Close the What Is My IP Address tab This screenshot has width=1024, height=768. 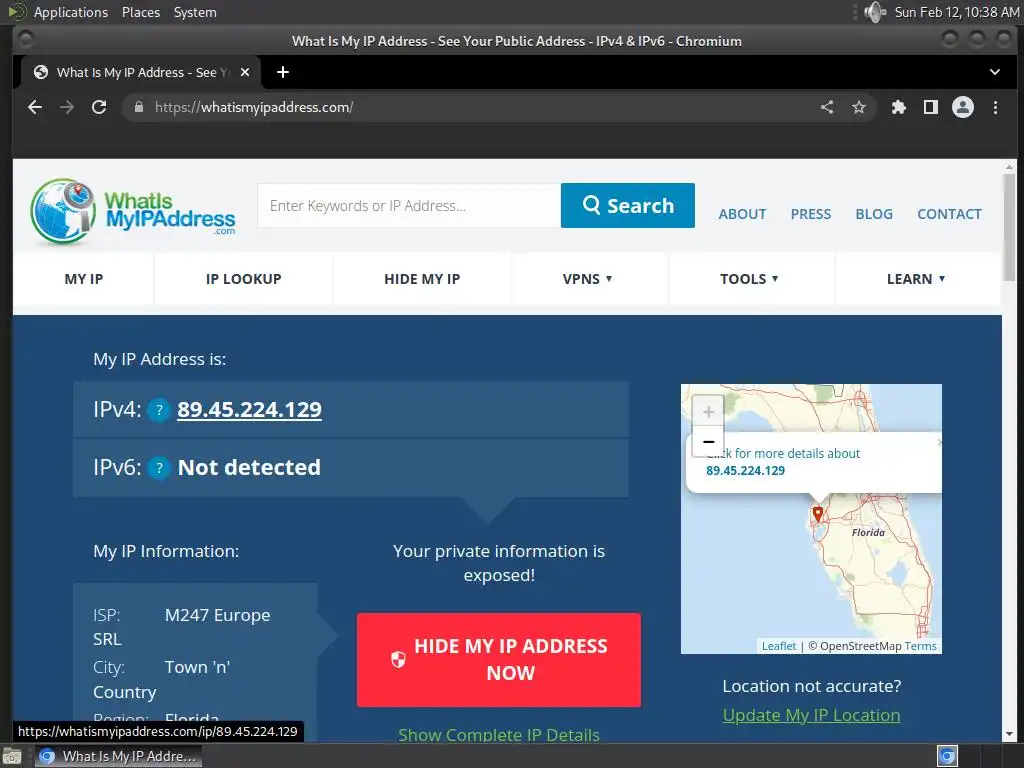245,72
